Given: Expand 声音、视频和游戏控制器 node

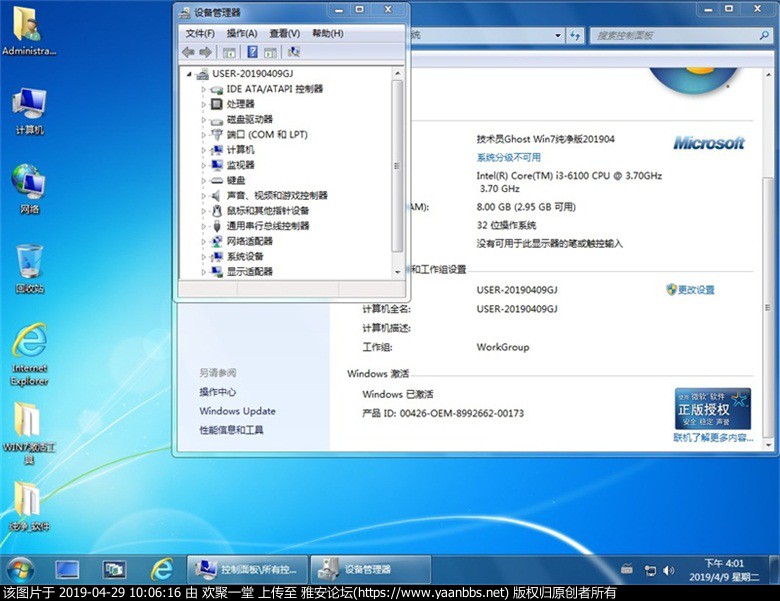Looking at the screenshot, I should (x=203, y=196).
